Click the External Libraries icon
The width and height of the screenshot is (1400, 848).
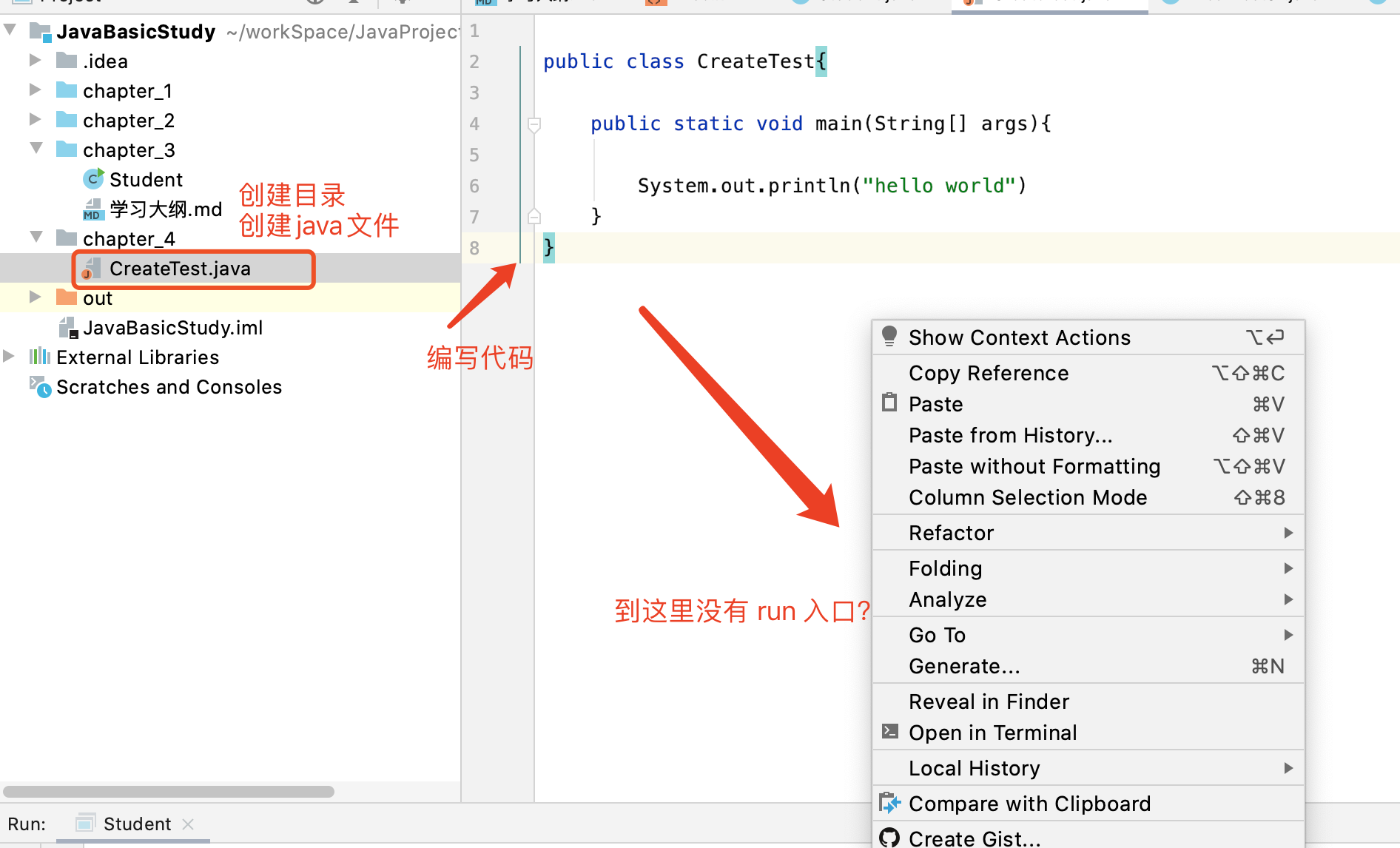40,357
